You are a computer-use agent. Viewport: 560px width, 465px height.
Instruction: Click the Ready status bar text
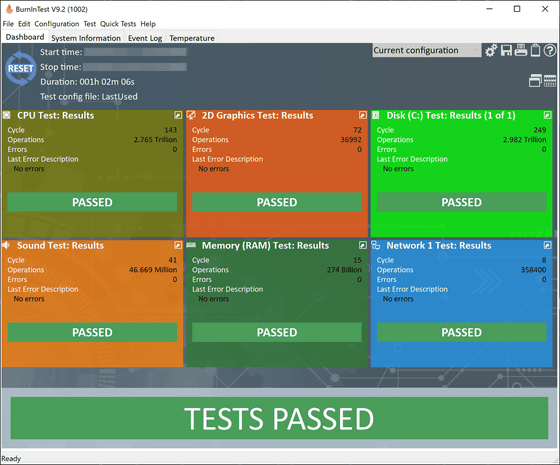[x=11, y=459]
